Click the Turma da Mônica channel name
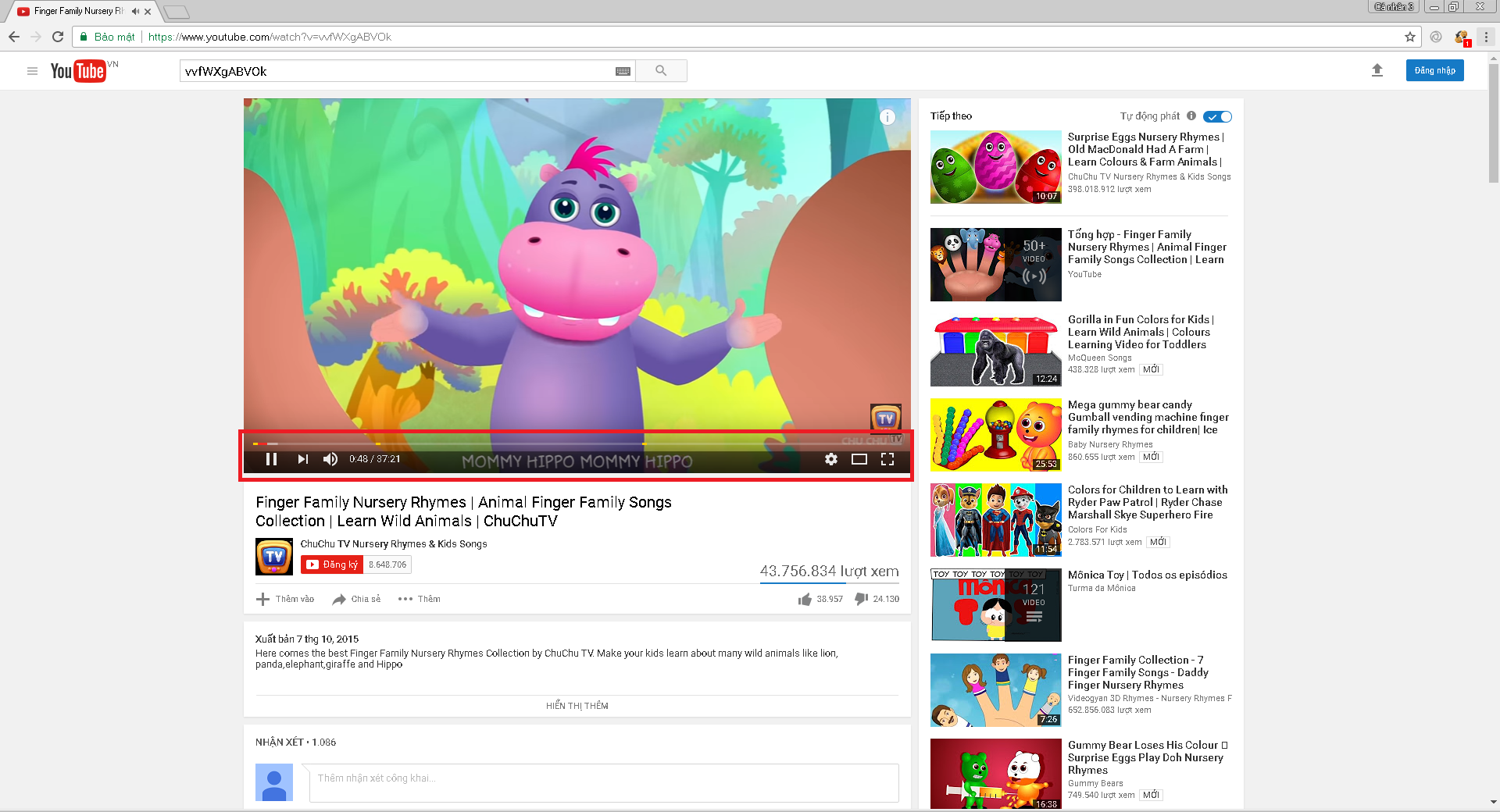This screenshot has height=812, width=1500. [x=1102, y=588]
